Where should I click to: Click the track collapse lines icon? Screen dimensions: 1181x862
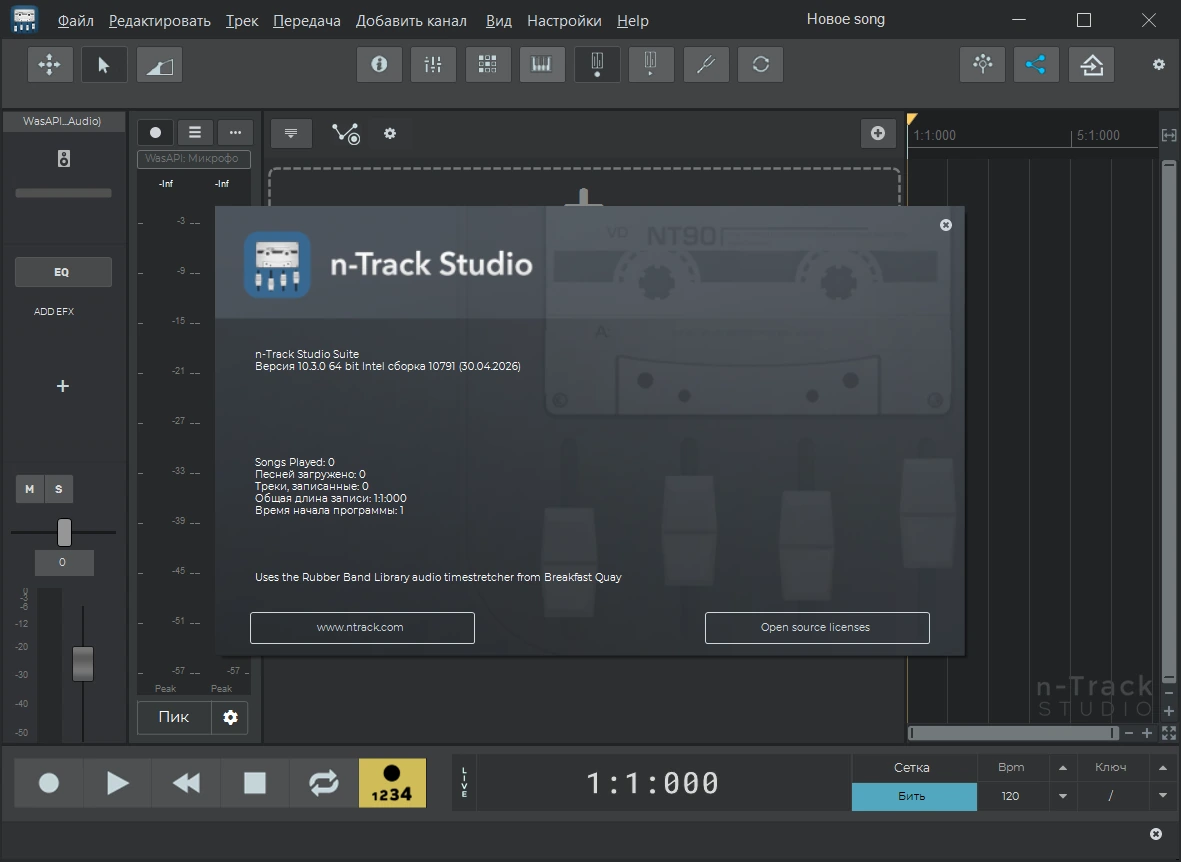[x=291, y=133]
